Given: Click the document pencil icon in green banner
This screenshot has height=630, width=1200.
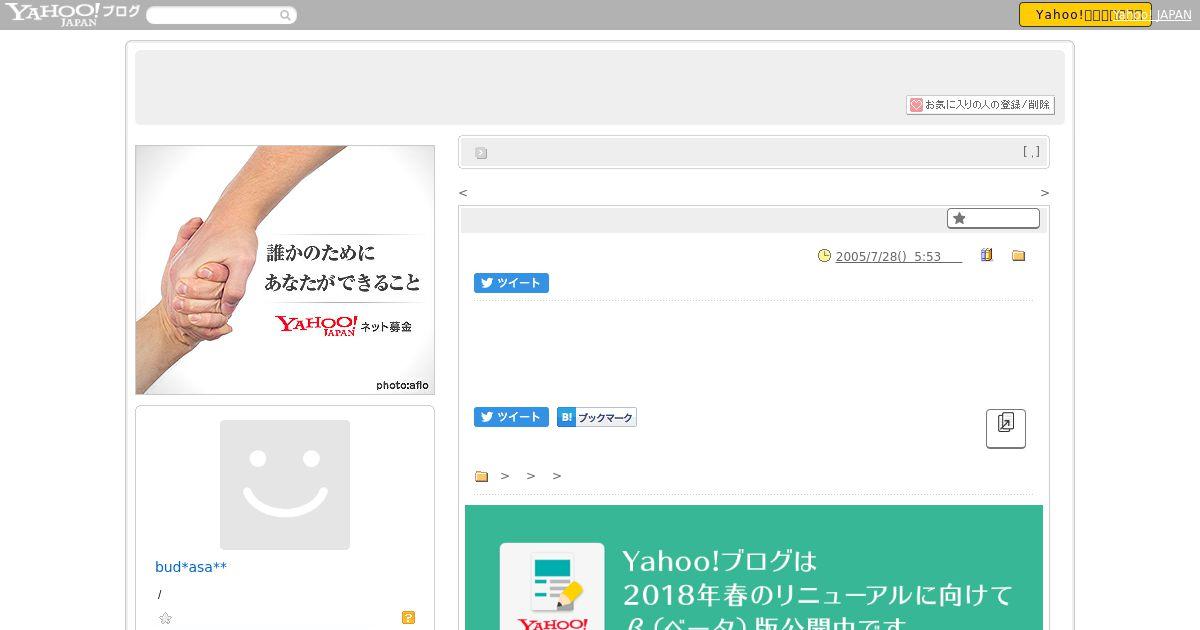Looking at the screenshot, I should (552, 586).
